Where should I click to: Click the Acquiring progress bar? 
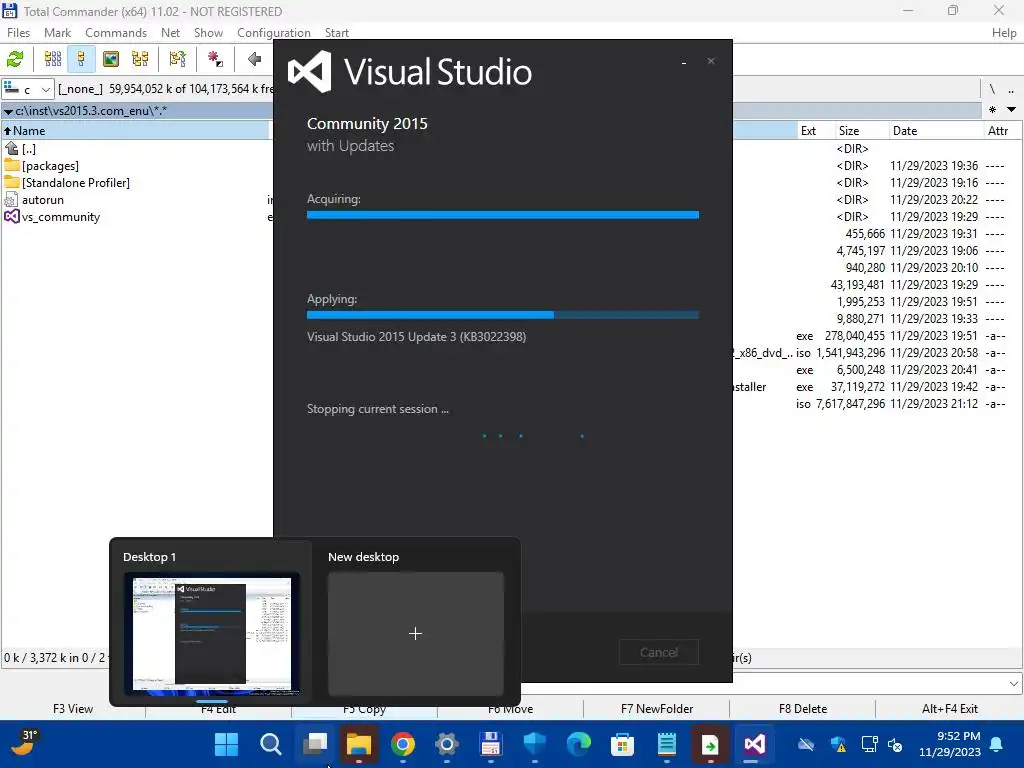click(x=503, y=215)
